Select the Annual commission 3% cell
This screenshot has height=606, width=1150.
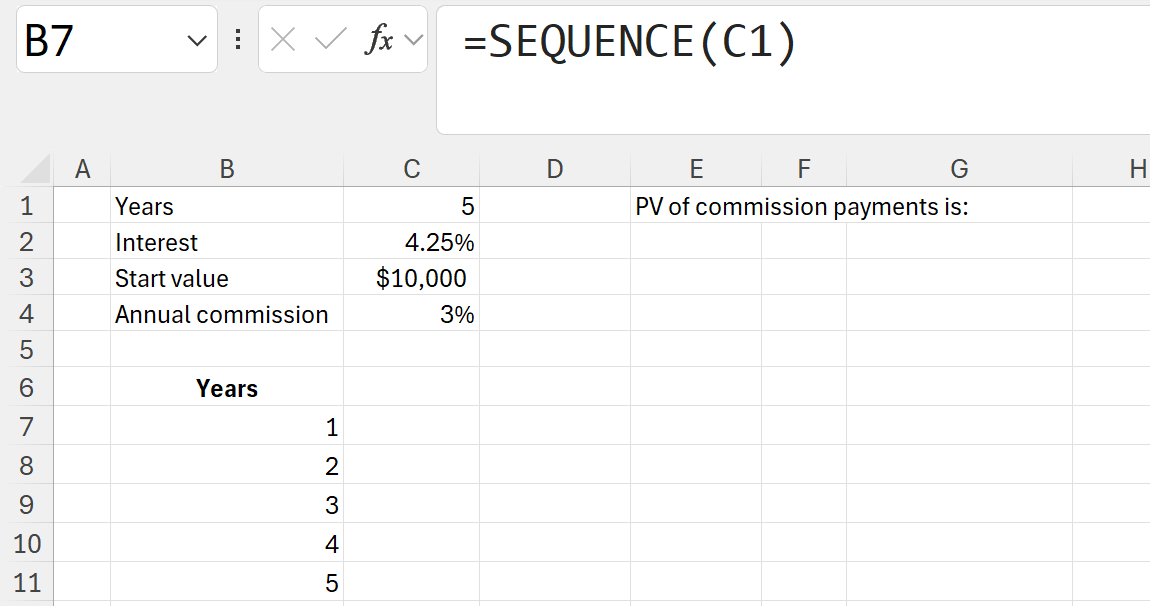[411, 315]
